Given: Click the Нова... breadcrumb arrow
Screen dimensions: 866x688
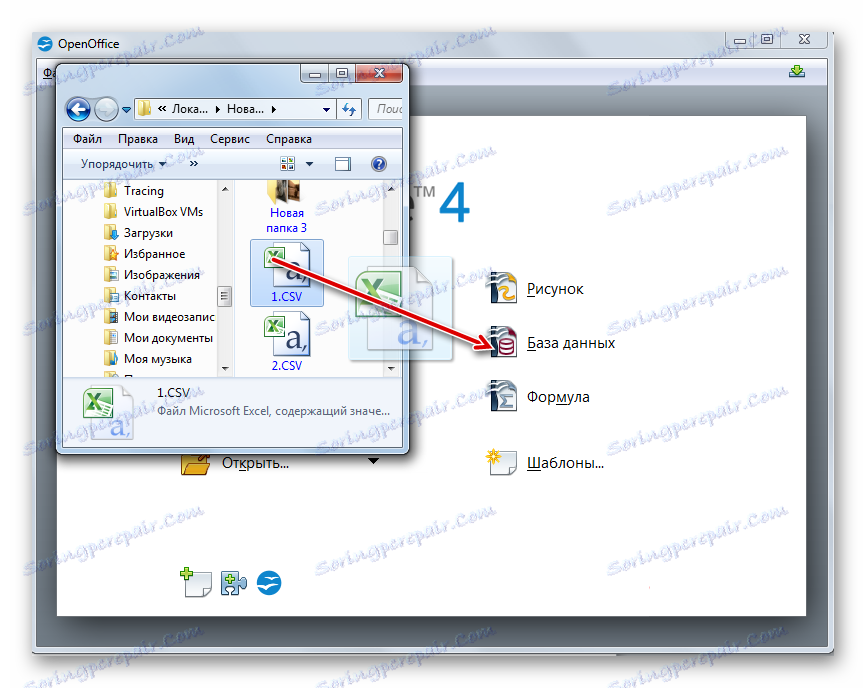Looking at the screenshot, I should click(x=273, y=109).
